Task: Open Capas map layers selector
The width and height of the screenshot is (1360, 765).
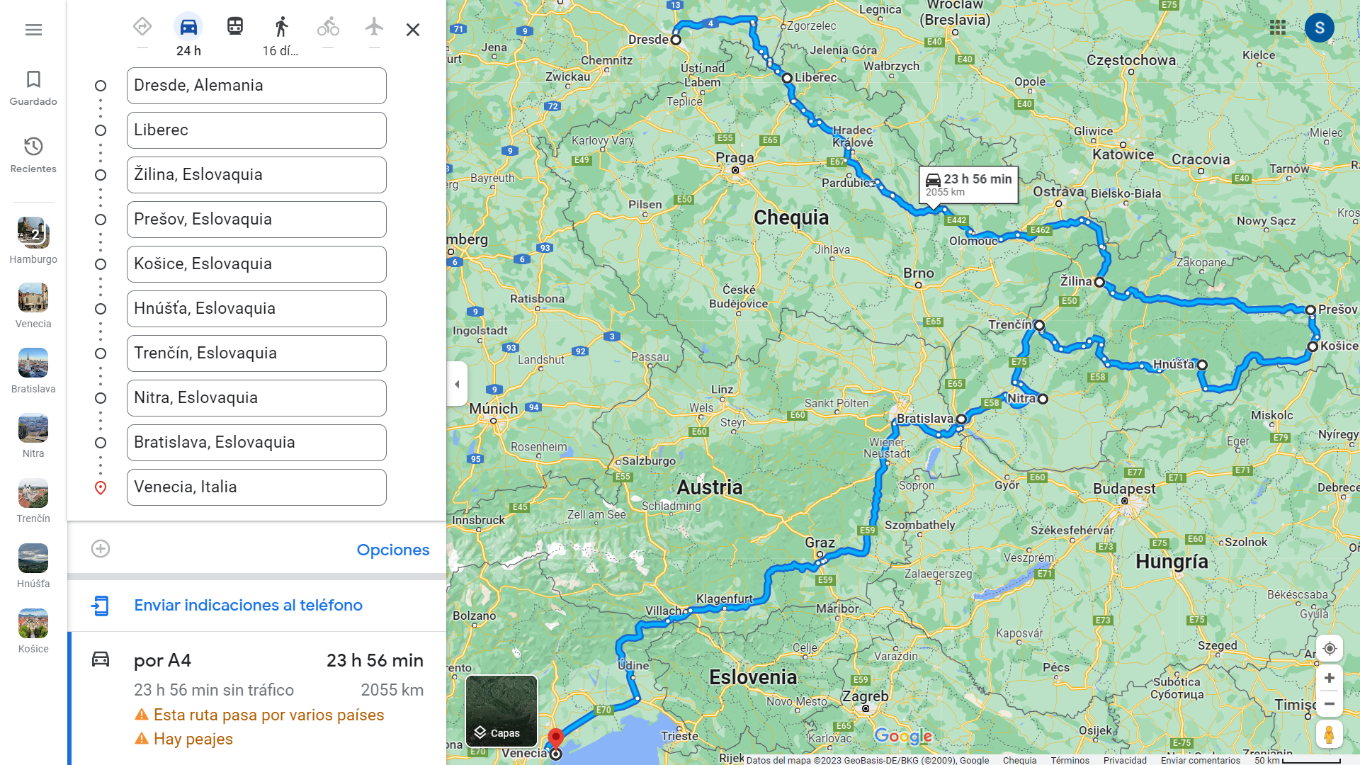Action: [x=501, y=711]
